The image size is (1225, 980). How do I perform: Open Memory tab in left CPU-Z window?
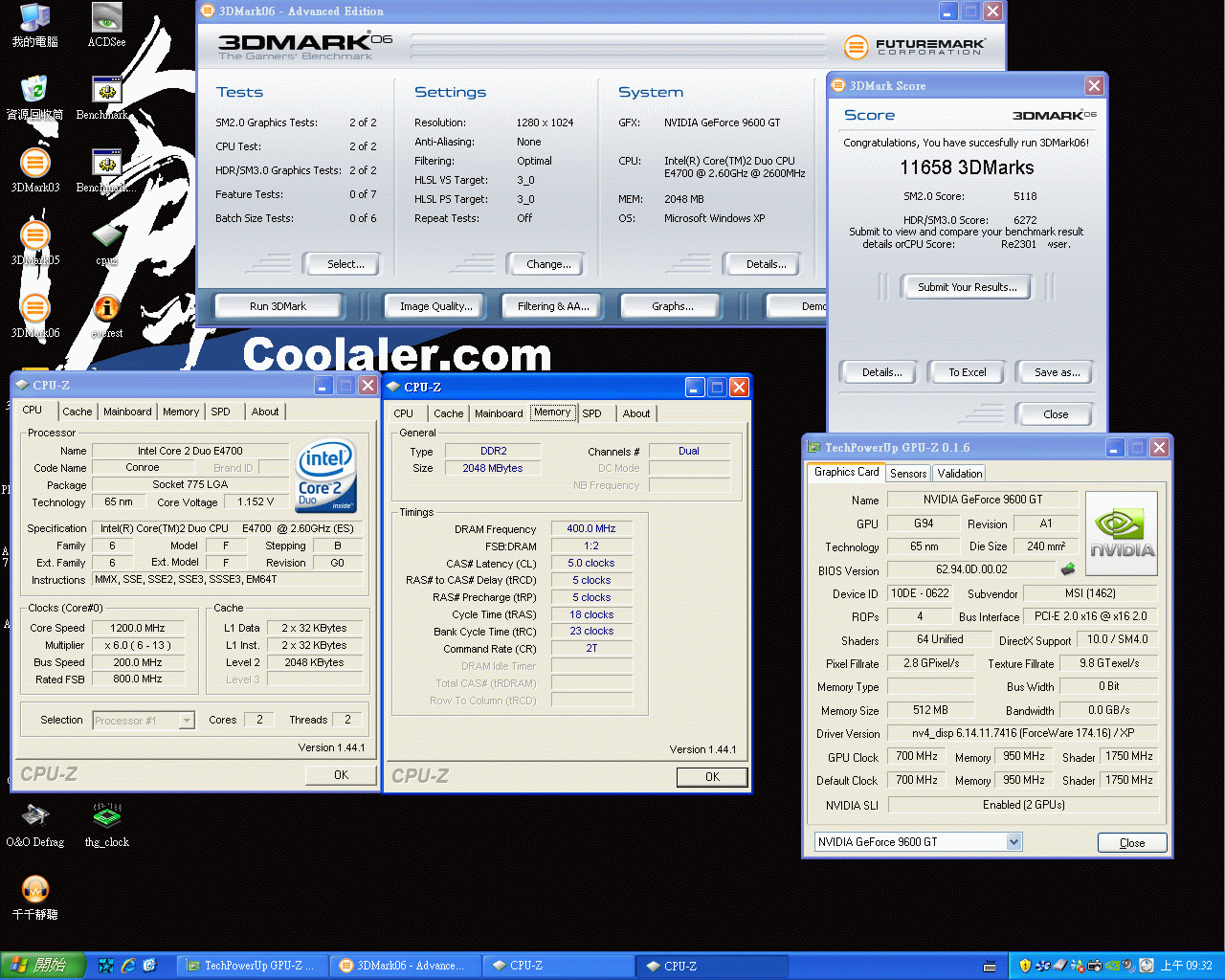(x=181, y=412)
